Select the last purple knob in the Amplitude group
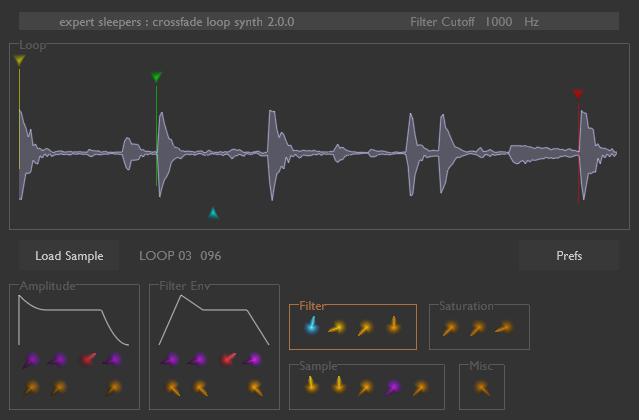The height and width of the screenshot is (420, 639). [x=112, y=360]
